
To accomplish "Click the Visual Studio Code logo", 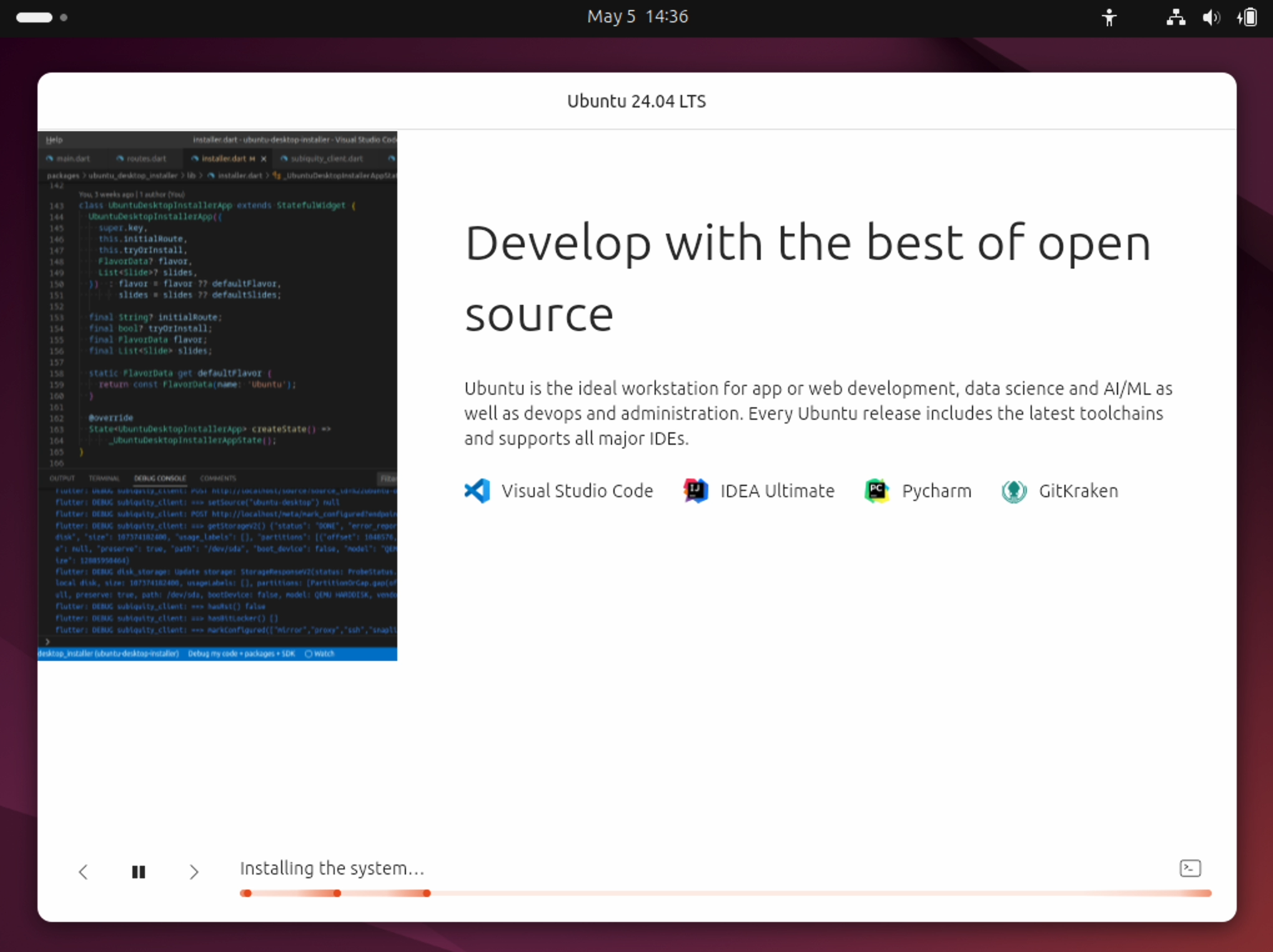I will [x=477, y=491].
